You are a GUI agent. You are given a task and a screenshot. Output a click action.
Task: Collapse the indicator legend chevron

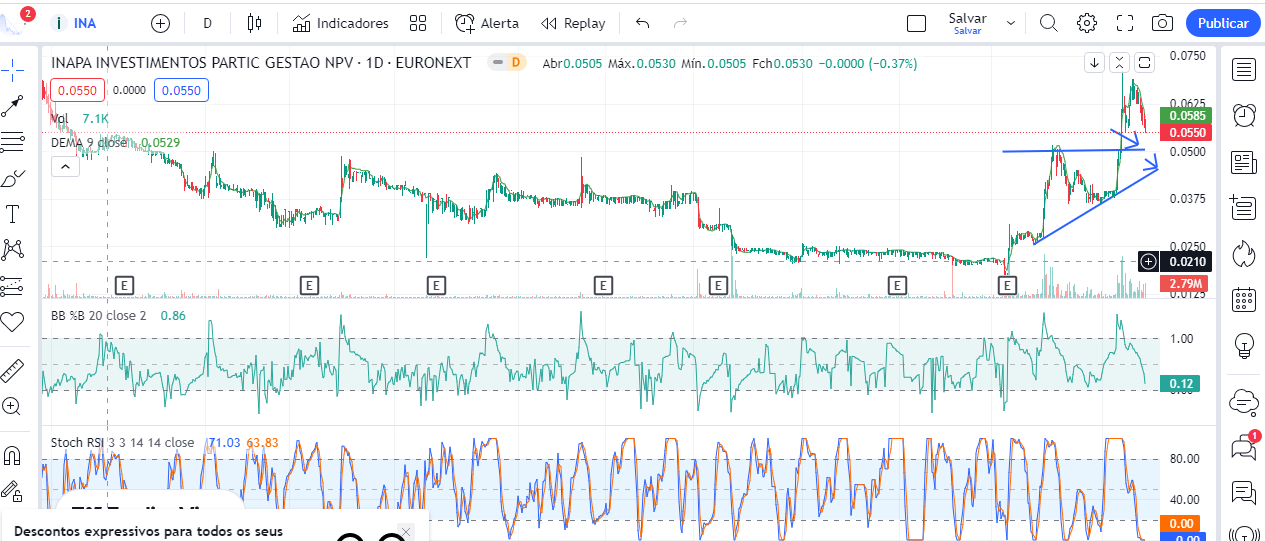tap(64, 166)
